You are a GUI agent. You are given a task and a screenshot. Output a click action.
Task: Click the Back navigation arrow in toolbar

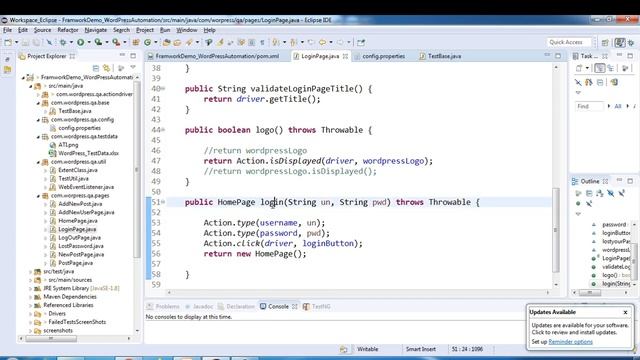(x=322, y=42)
